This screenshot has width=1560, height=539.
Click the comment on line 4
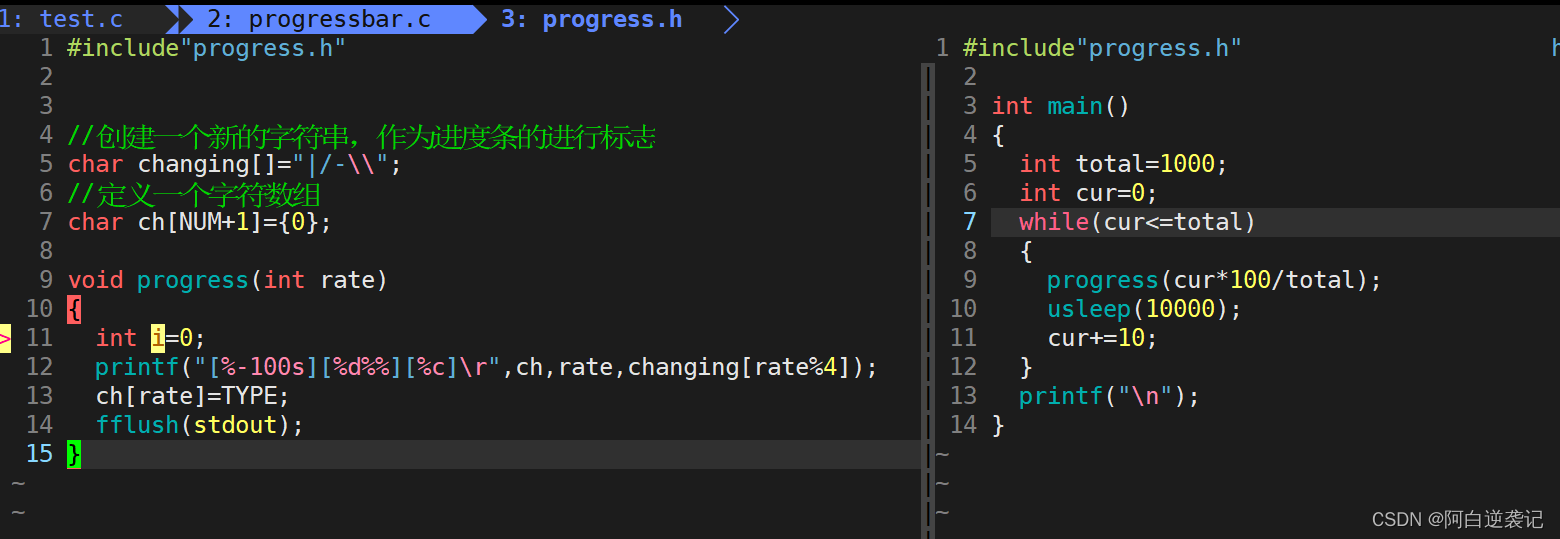[362, 136]
